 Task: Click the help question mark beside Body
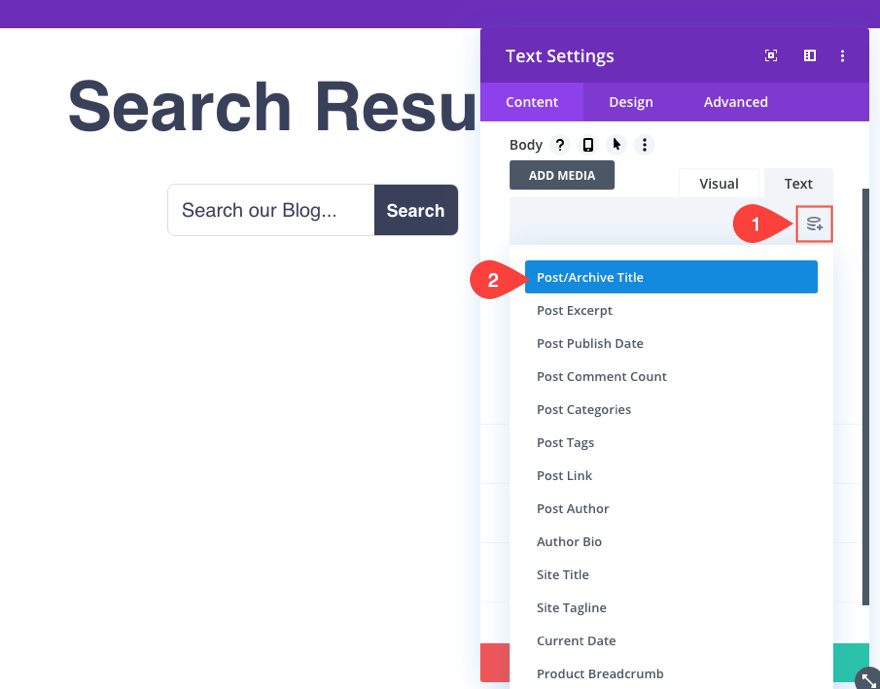(558, 144)
